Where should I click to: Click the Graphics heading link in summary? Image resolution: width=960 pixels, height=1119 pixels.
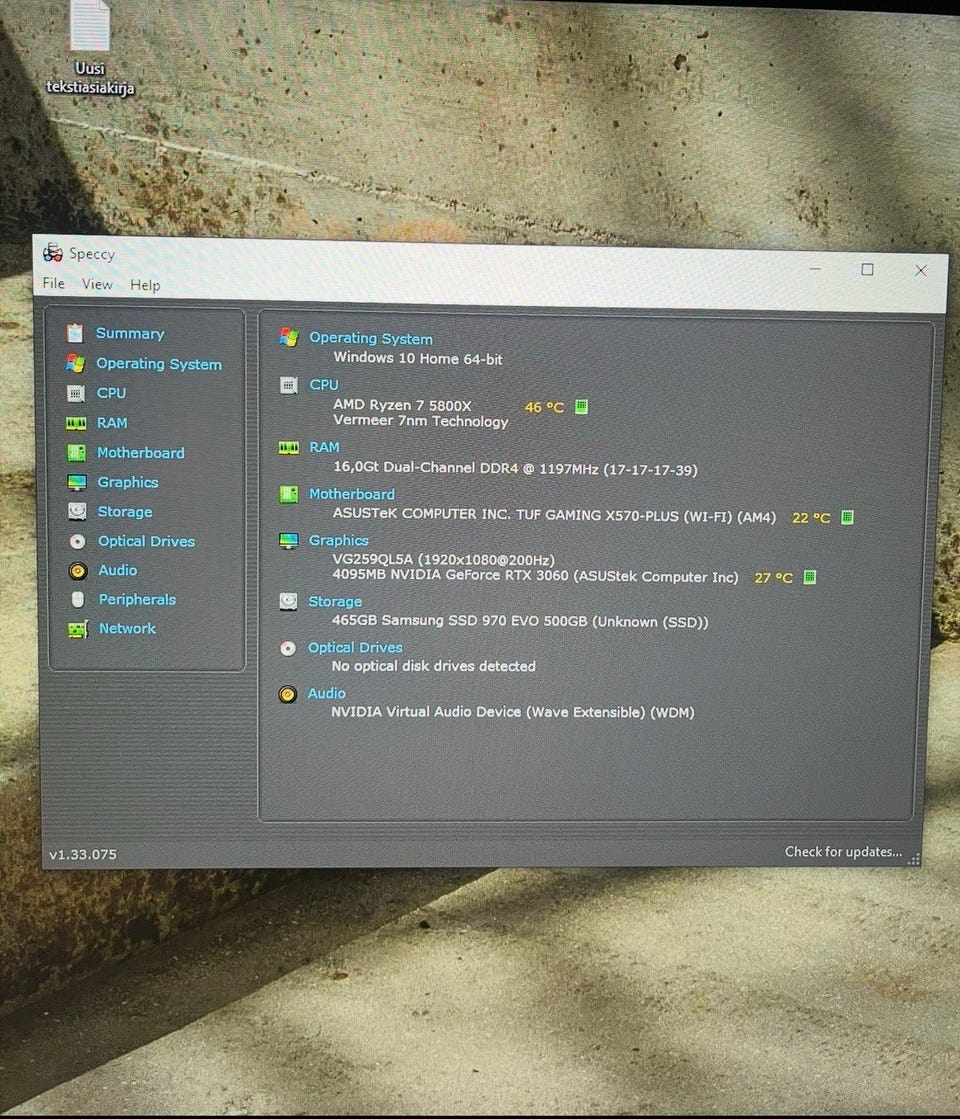338,541
